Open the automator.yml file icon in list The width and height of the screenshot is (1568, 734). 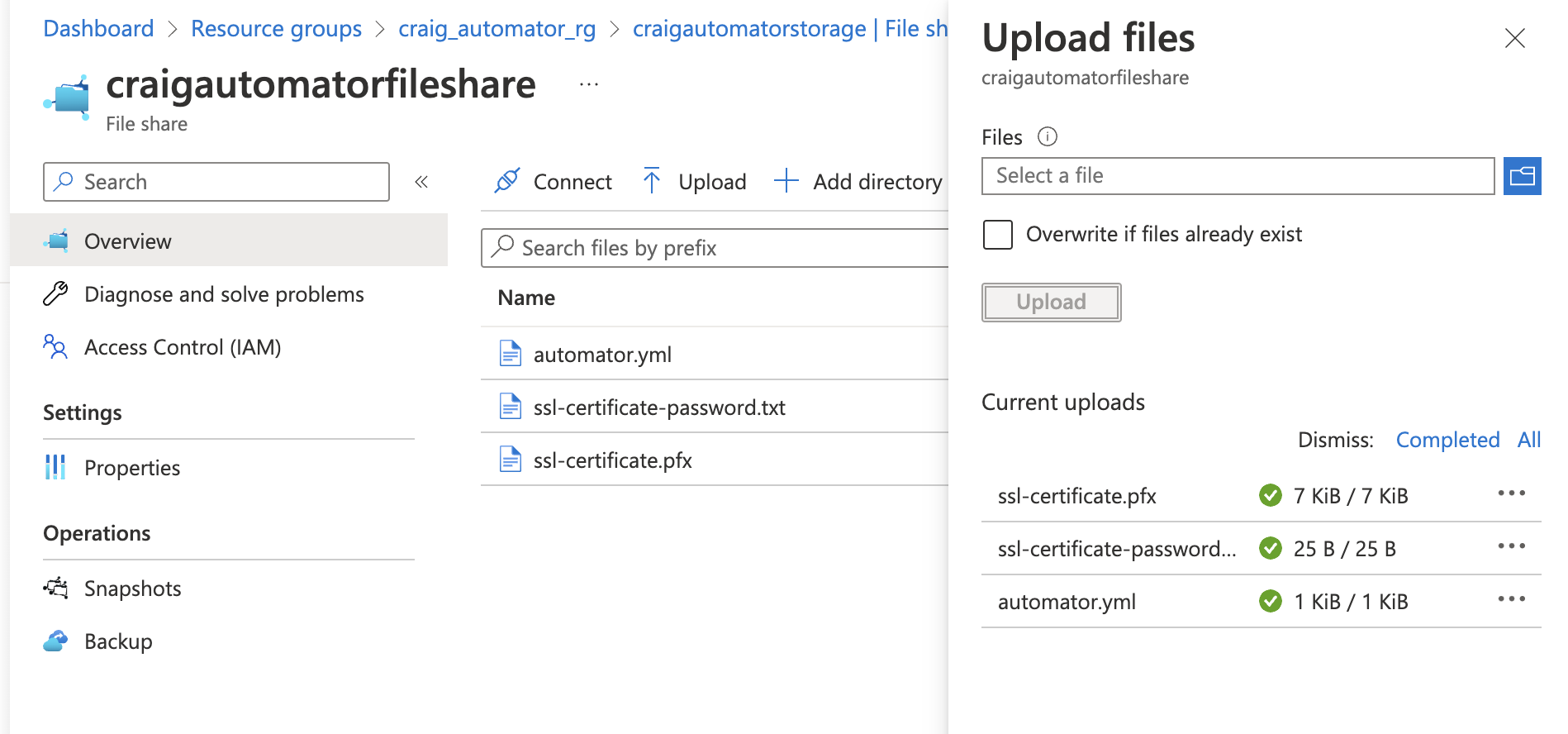click(511, 354)
